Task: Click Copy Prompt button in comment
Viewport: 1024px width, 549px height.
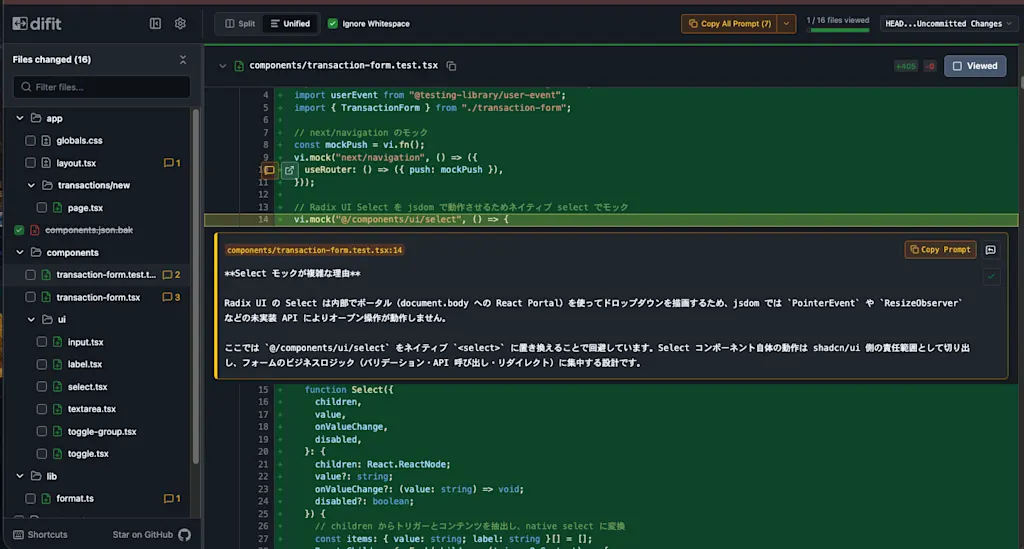Action: point(940,249)
